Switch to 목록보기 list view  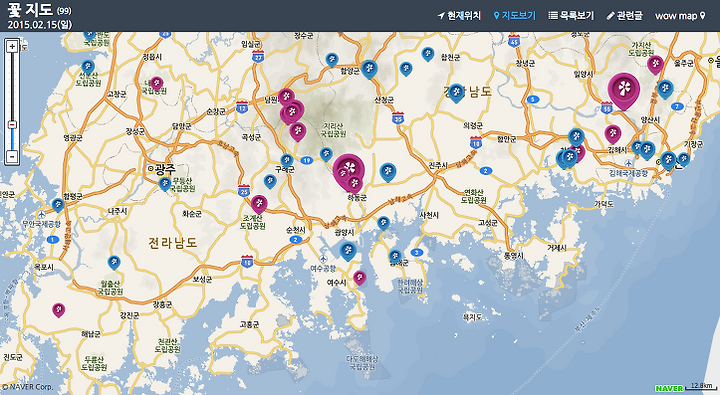click(571, 16)
